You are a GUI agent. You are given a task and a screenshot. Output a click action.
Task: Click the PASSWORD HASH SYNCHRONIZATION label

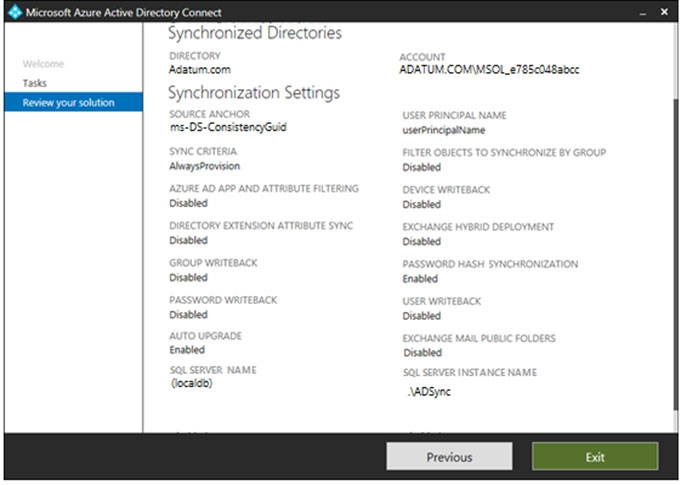[490, 264]
